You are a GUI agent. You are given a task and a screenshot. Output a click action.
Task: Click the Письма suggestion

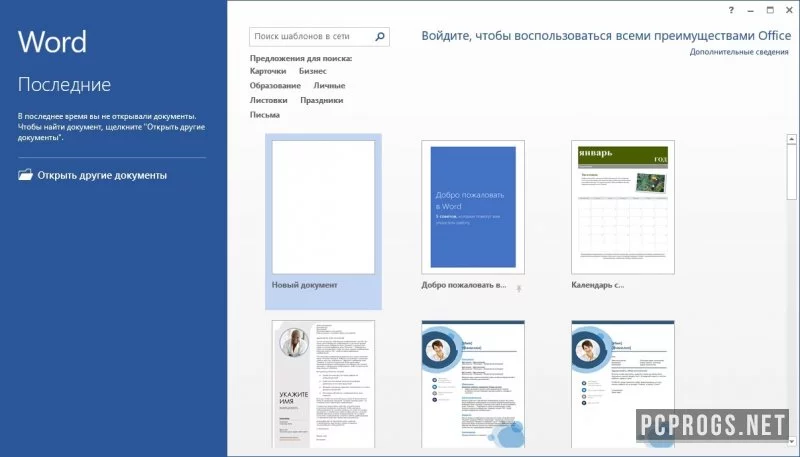pos(264,115)
